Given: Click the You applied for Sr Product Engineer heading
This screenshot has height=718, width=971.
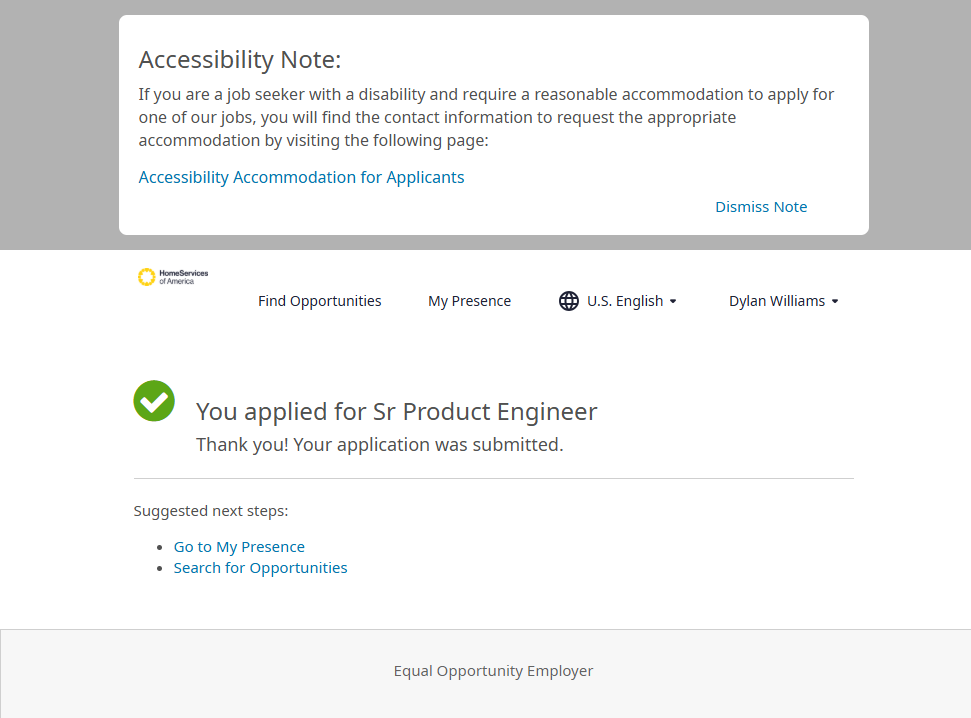Looking at the screenshot, I should coord(396,411).
